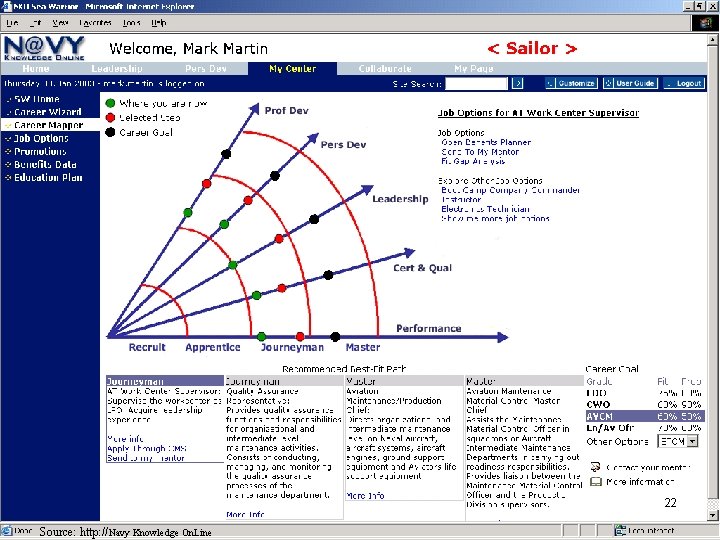720x540 pixels.
Task: Open the Fit Gap Analysis link
Action: [x=473, y=161]
